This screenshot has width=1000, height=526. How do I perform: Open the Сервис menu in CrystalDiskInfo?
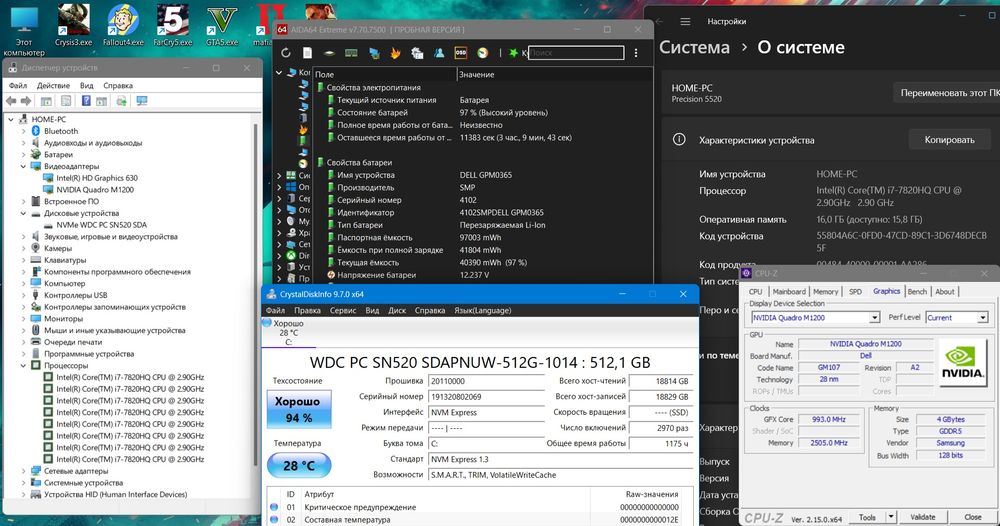[343, 310]
